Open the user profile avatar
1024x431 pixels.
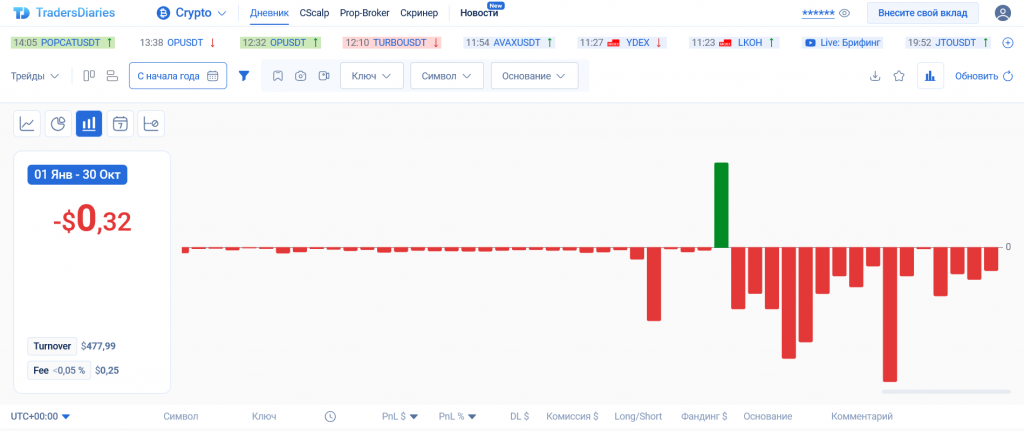(x=1002, y=12)
